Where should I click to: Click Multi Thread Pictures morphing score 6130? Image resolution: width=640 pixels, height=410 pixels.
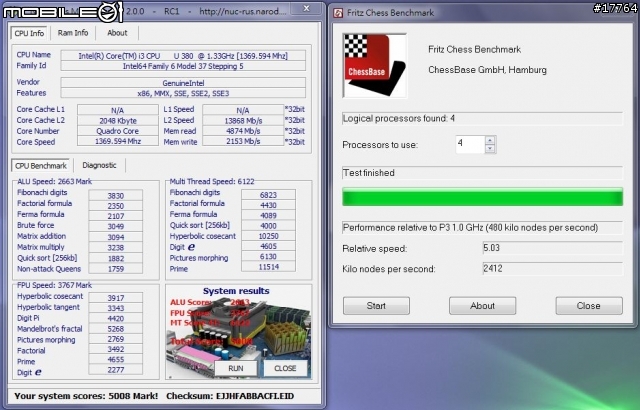coord(268,257)
